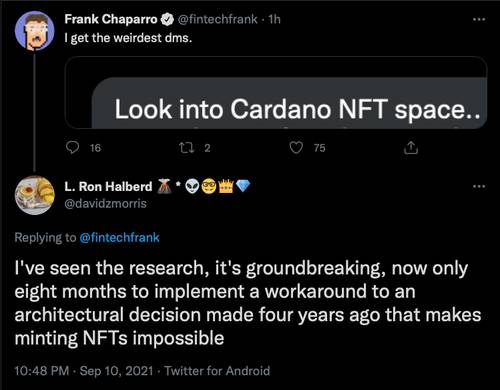
Task: Click blue @fintechfrank in Replying to
Action: pos(120,238)
